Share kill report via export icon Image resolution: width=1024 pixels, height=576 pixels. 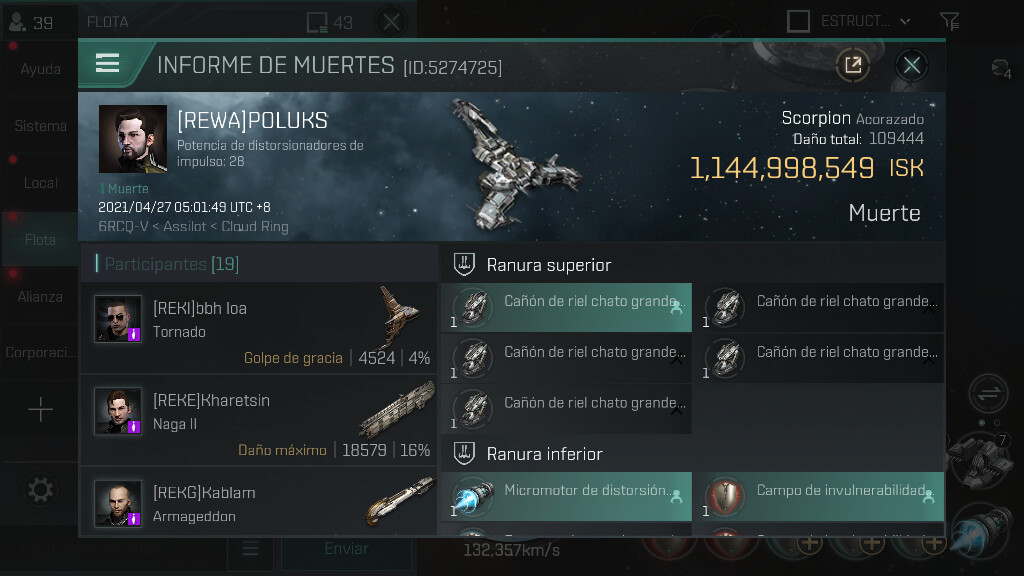coord(853,65)
